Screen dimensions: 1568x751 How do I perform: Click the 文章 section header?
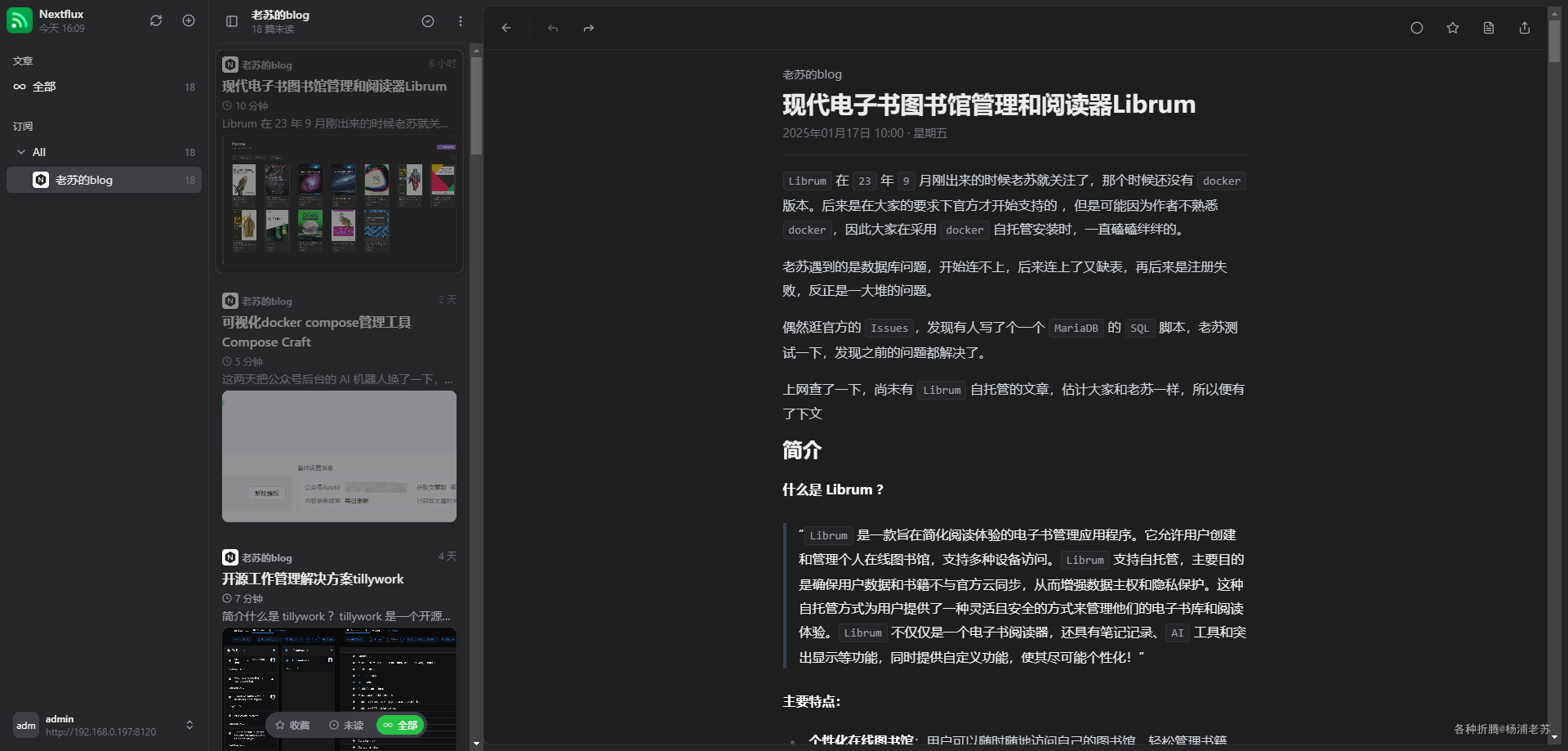click(23, 61)
